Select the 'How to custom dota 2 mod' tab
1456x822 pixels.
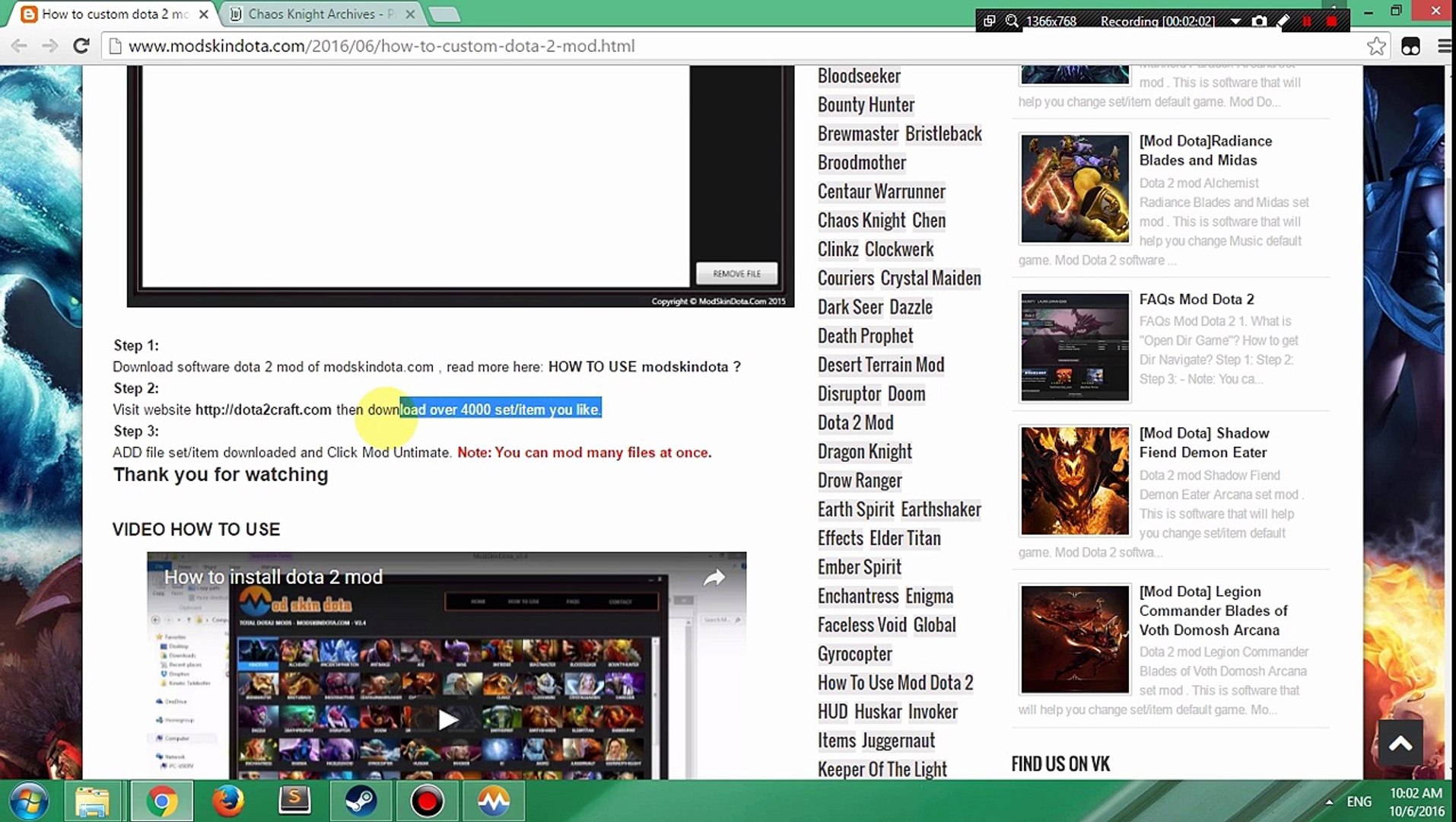(x=114, y=14)
